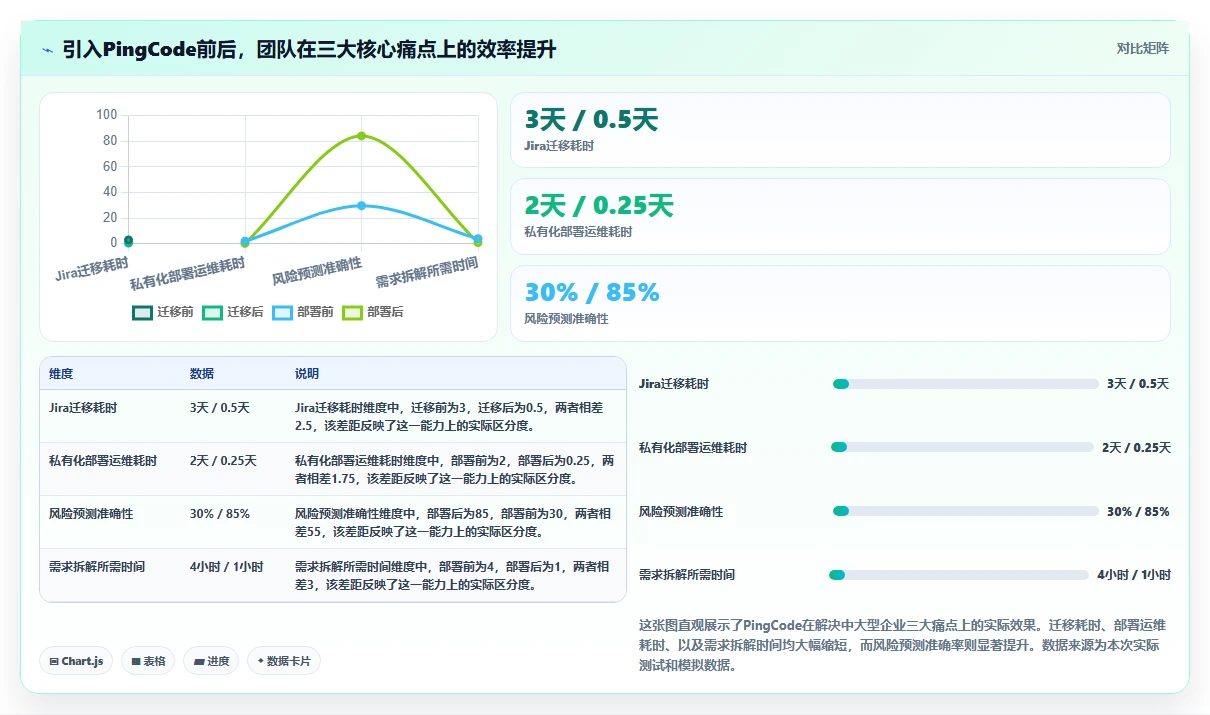Screen dimensions: 1210x715
Task: Click the 数据 column header
Action: [x=202, y=374]
